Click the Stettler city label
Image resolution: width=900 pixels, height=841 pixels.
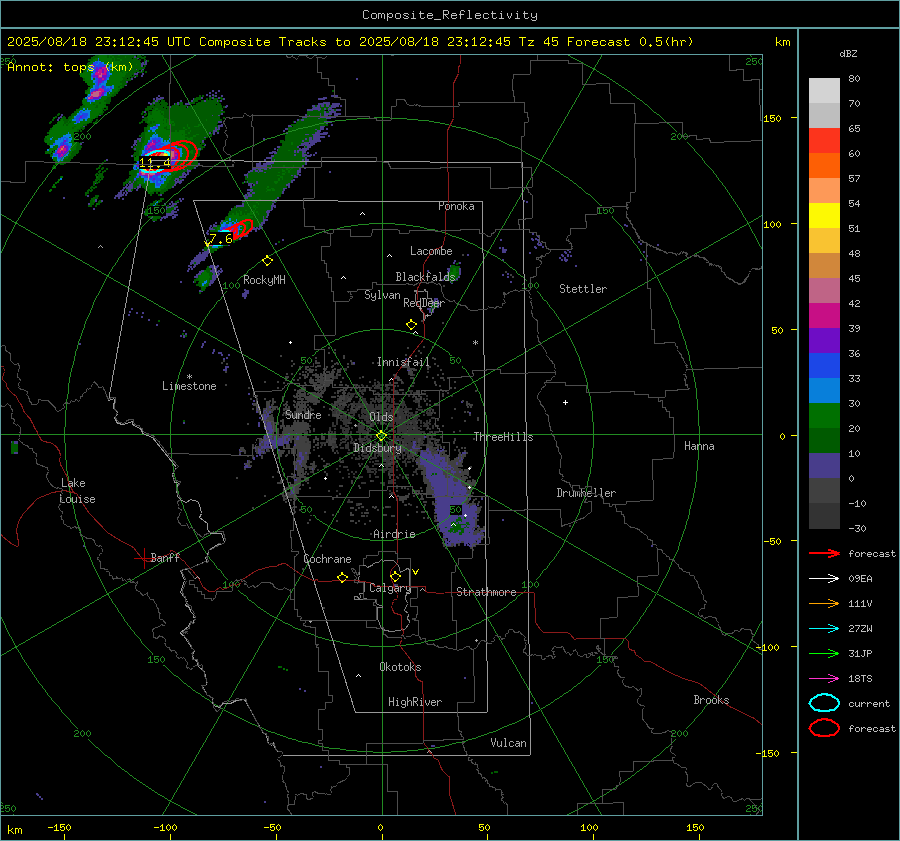pyautogui.click(x=583, y=289)
